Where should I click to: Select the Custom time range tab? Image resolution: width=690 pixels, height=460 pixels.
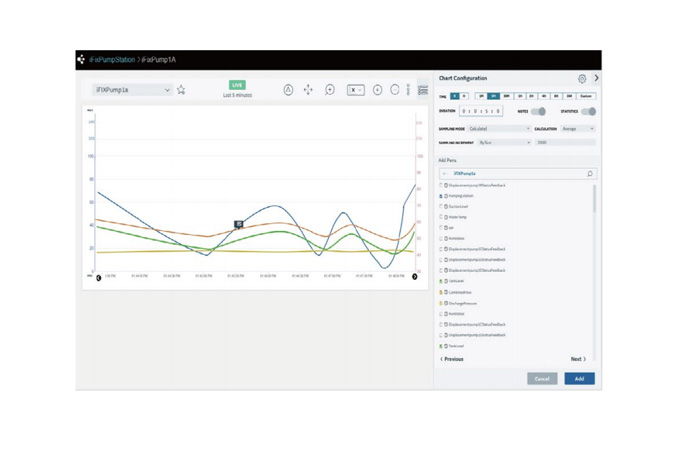point(586,97)
